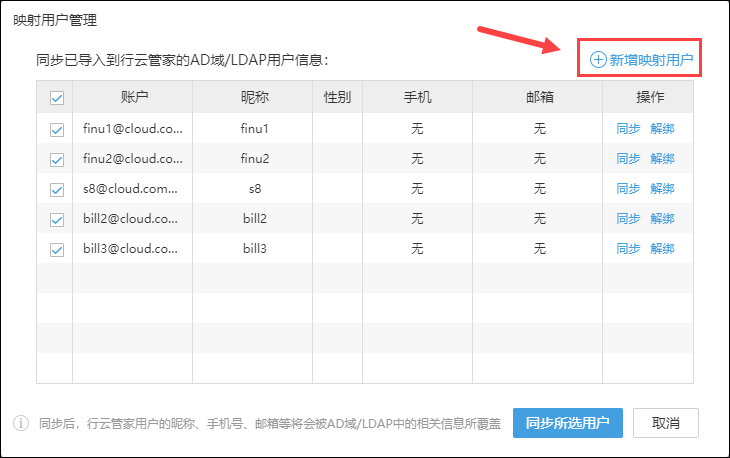This screenshot has height=458, width=730.
Task: Select the 邮箱 column header
Action: (539, 97)
